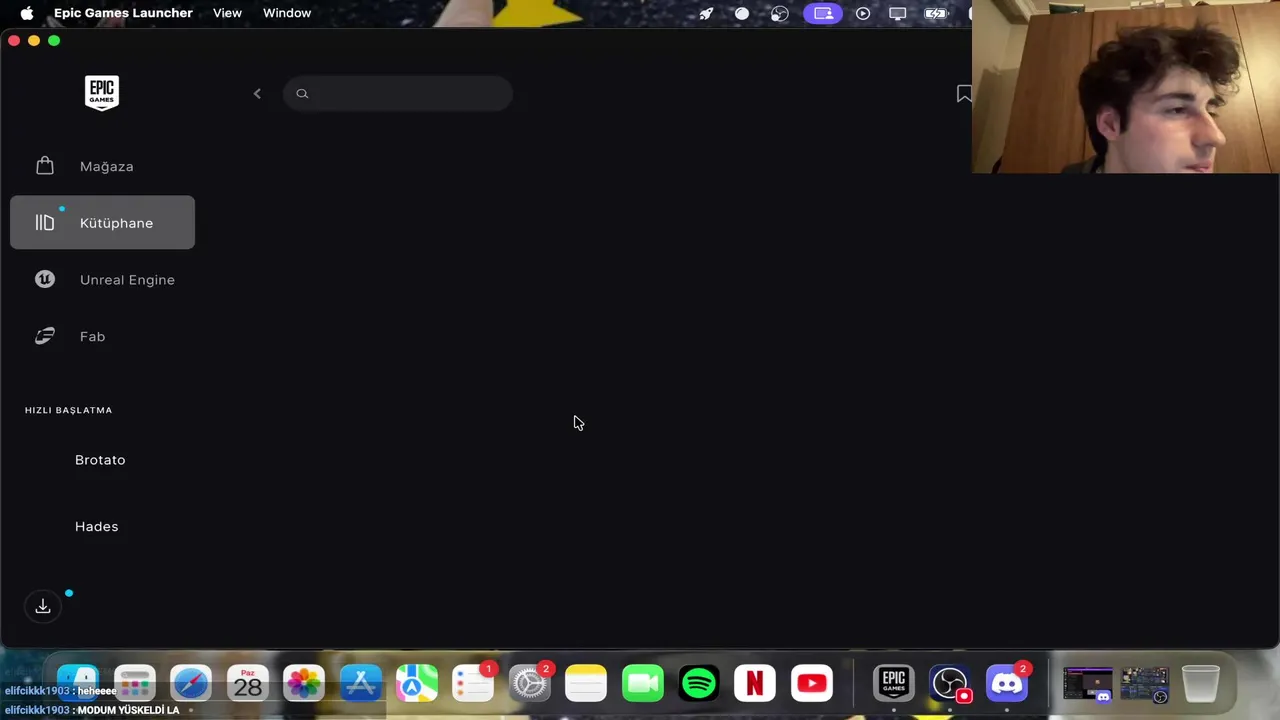1280x720 pixels.
Task: Open Calendar from the Dock
Action: [x=248, y=684]
